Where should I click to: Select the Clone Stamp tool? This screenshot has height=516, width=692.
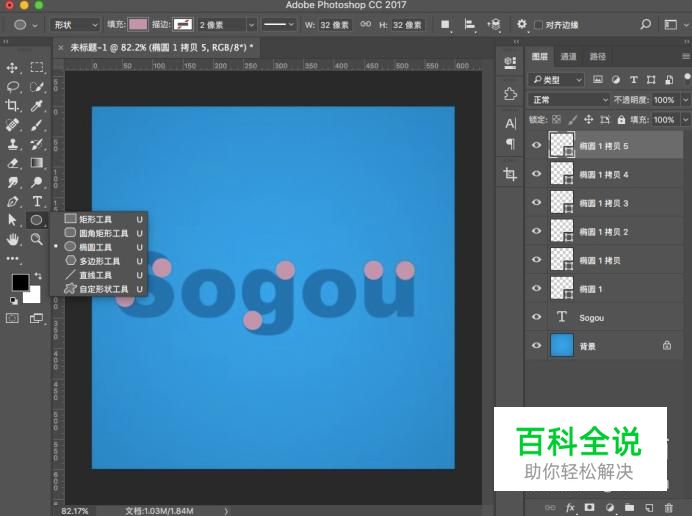click(12, 144)
